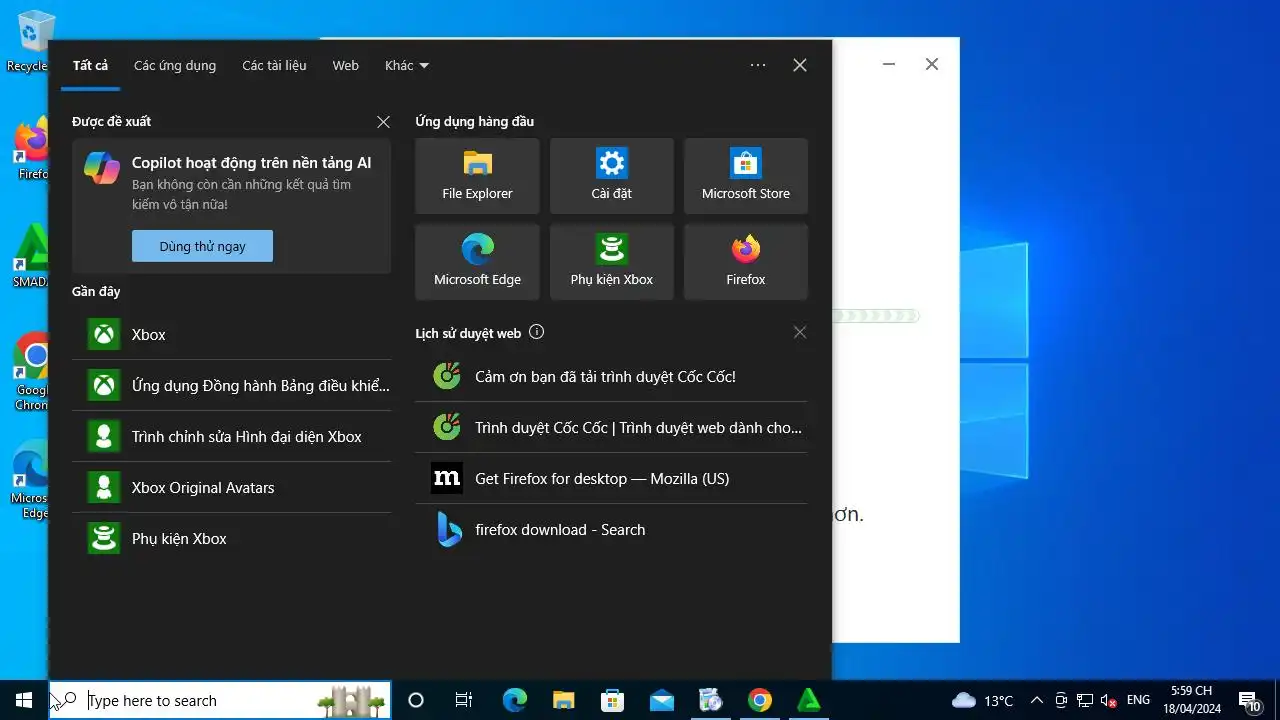Switch to Các ứng dụng tab

[x=175, y=65]
